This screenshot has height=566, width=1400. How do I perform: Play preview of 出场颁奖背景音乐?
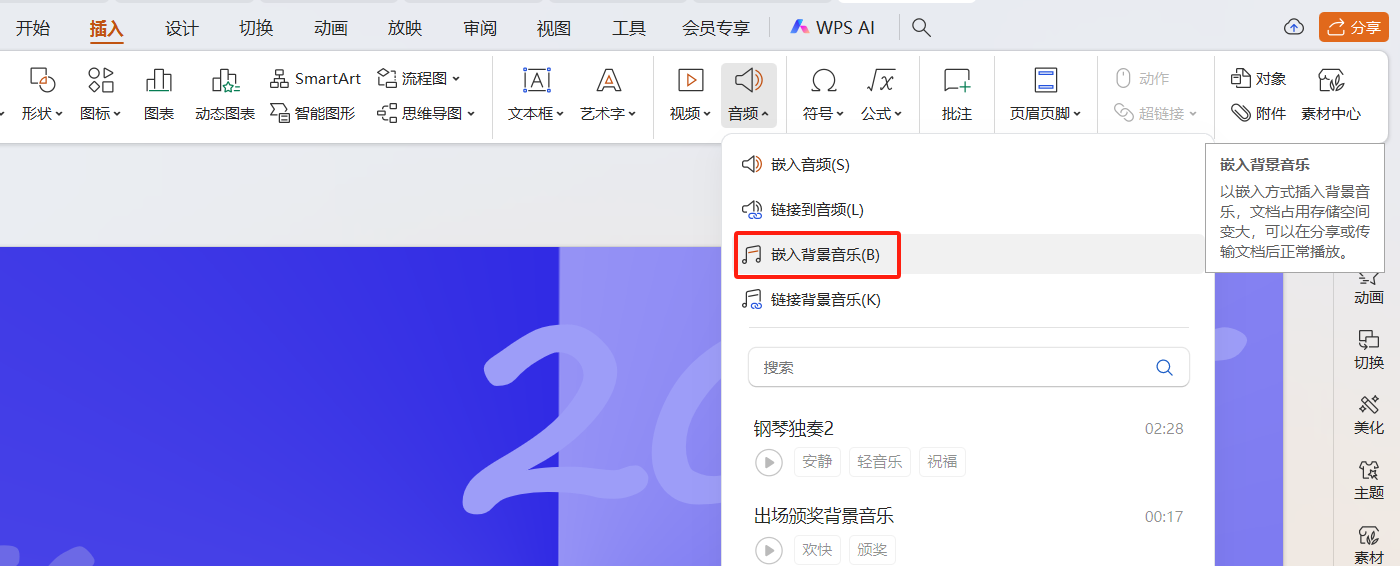click(768, 550)
